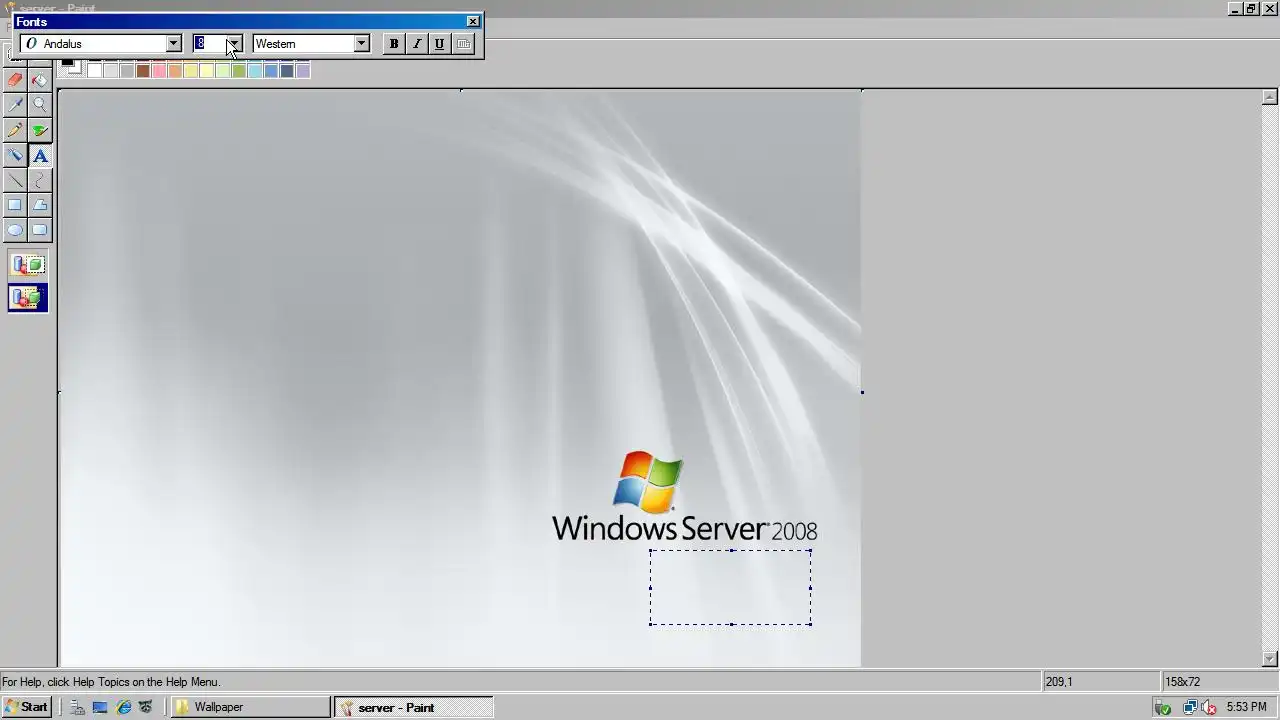1280x720 pixels.
Task: Pick the olive green color swatch
Action: pyautogui.click(x=239, y=70)
